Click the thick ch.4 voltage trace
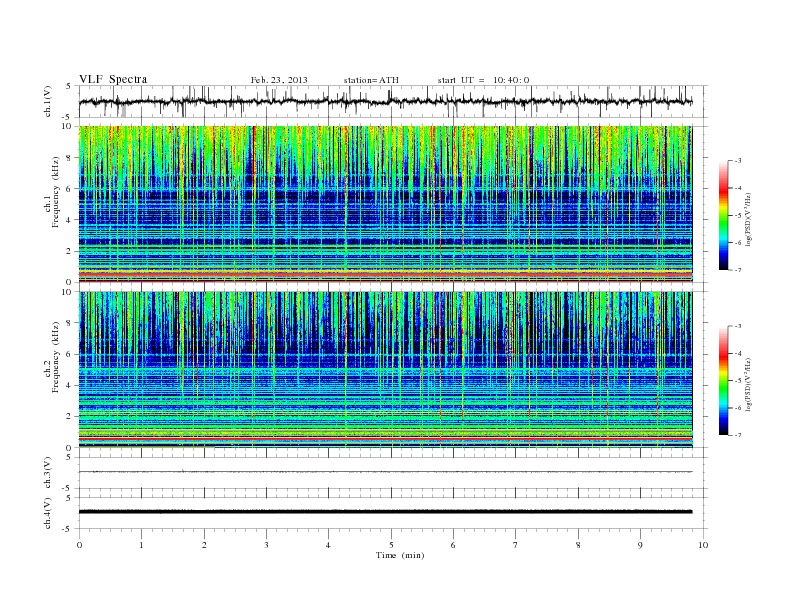Viewport: 792px width, 612px height. tap(385, 512)
